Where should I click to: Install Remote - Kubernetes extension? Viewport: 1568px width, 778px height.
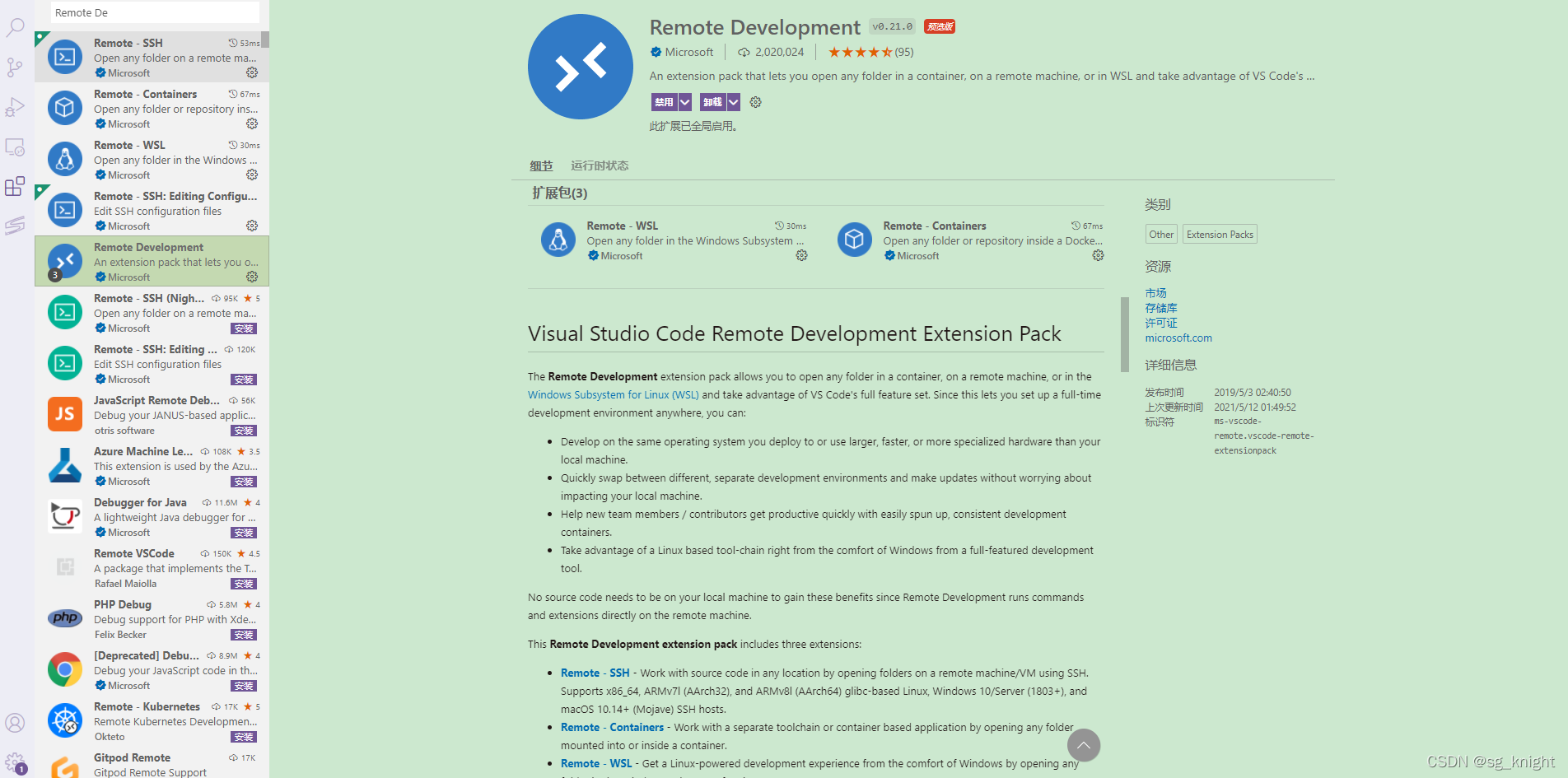click(244, 737)
